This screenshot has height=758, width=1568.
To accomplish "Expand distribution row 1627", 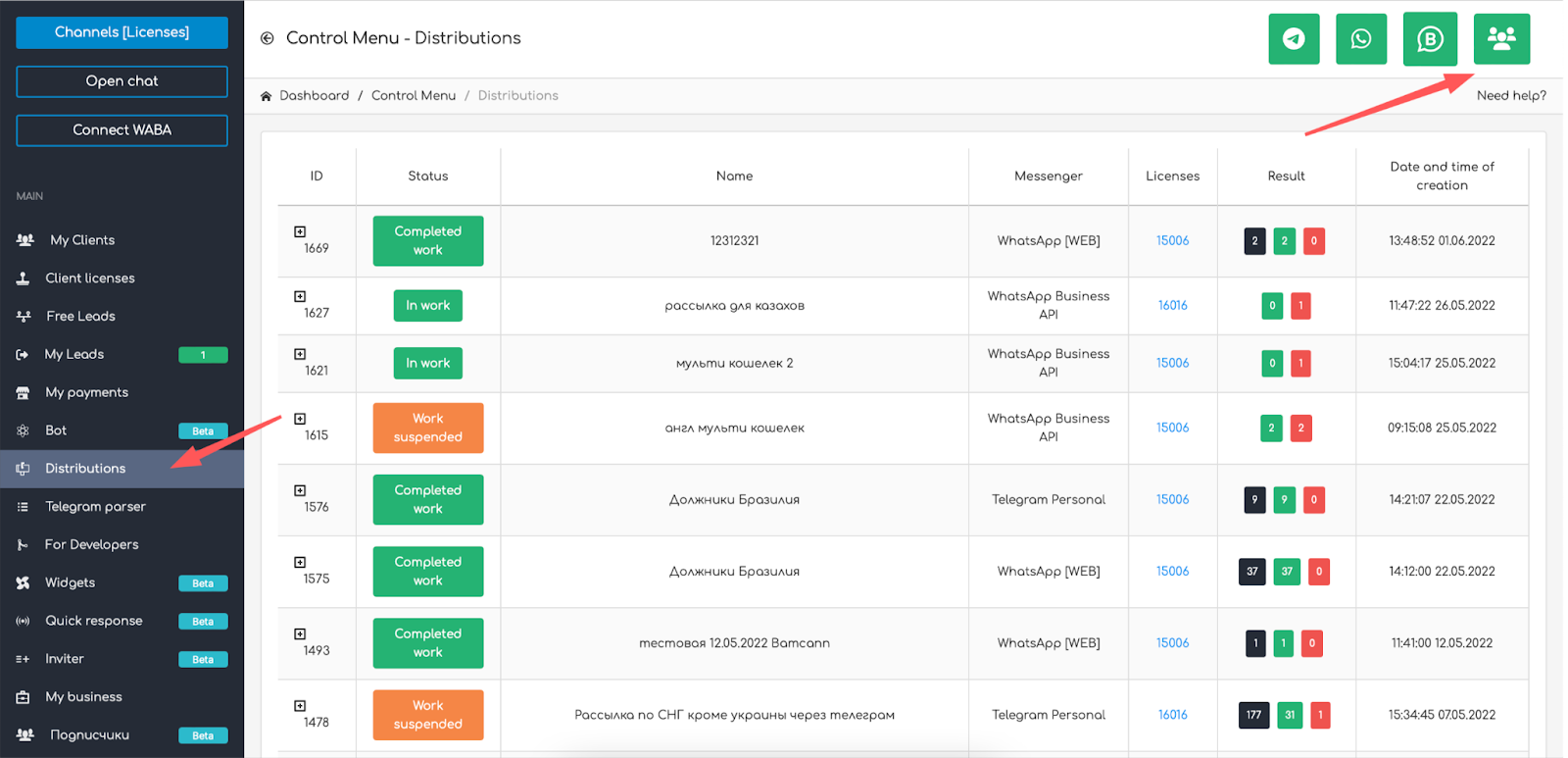I will click(x=300, y=296).
